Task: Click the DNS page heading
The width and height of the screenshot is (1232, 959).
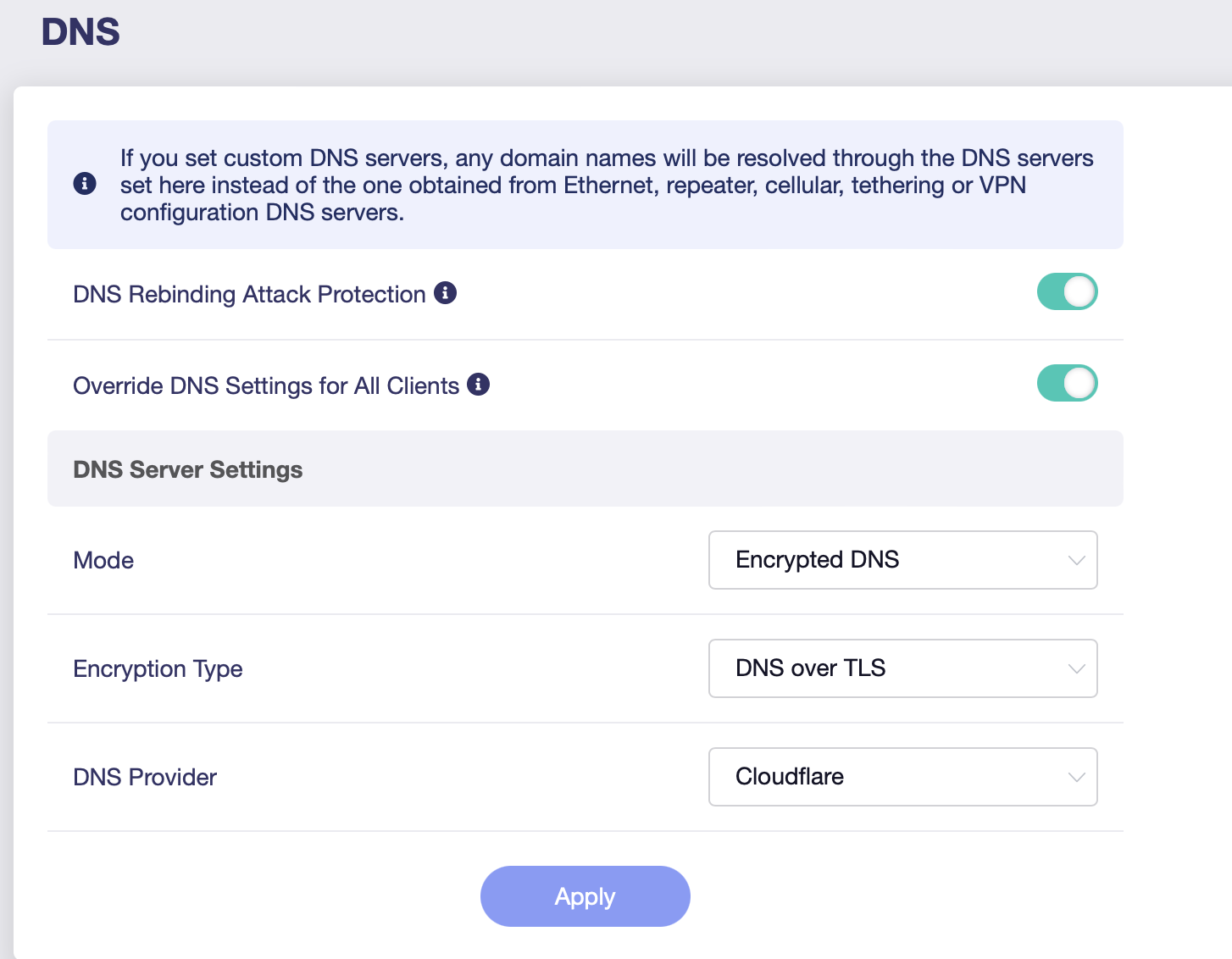Action: 80,32
